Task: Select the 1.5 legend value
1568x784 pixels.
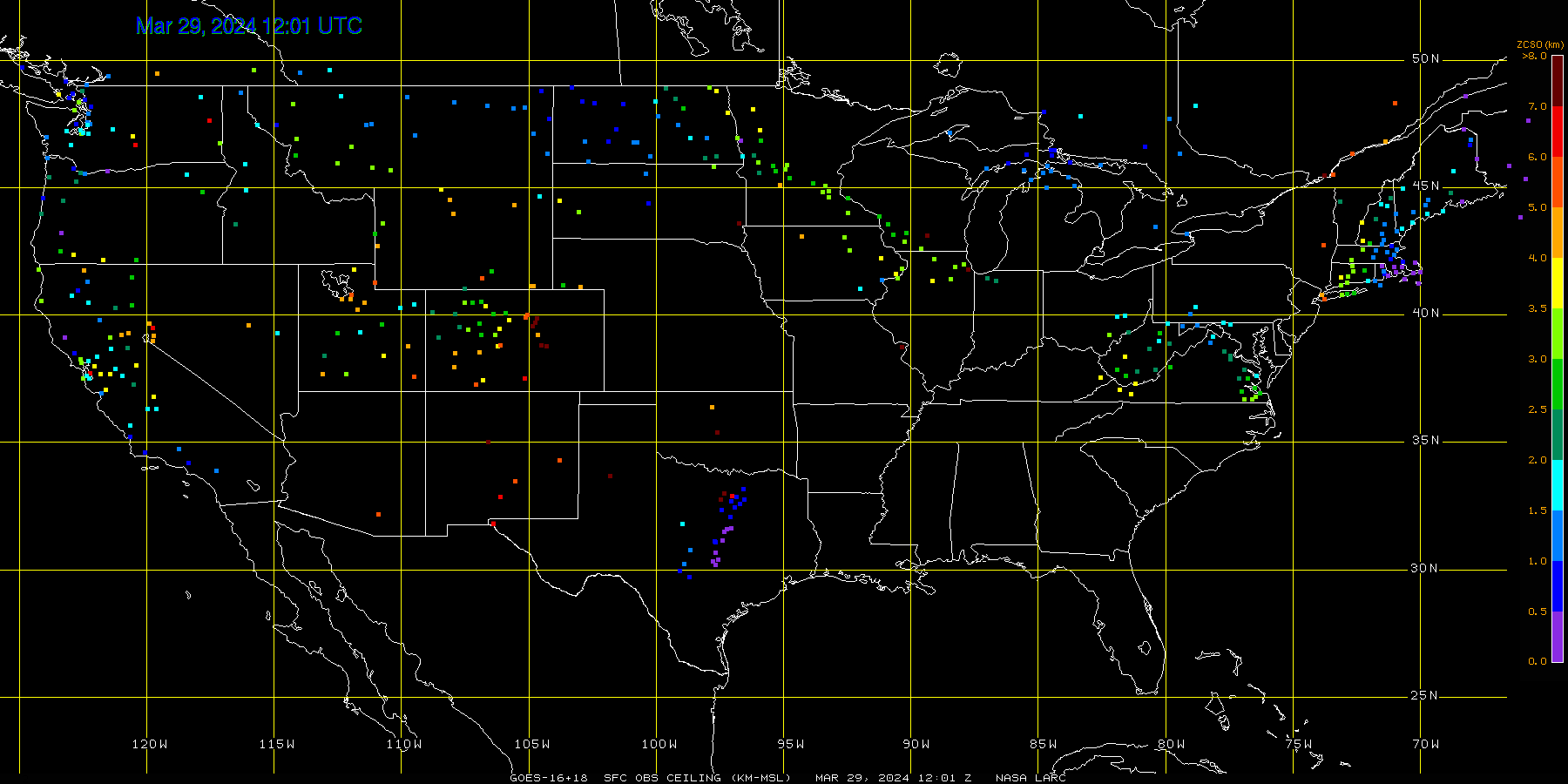Action: pos(1538,511)
